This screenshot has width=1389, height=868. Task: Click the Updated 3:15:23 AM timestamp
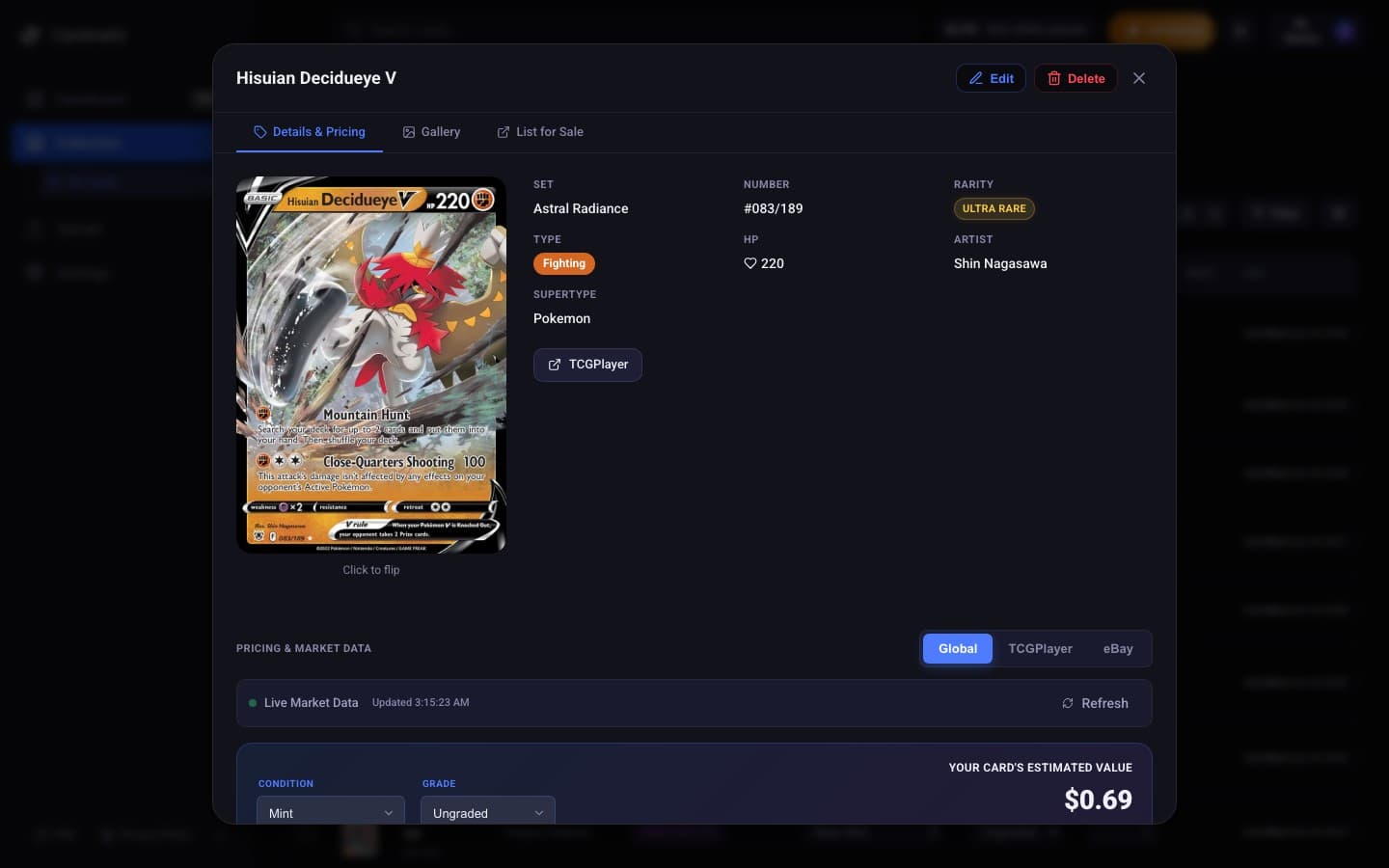tap(421, 703)
